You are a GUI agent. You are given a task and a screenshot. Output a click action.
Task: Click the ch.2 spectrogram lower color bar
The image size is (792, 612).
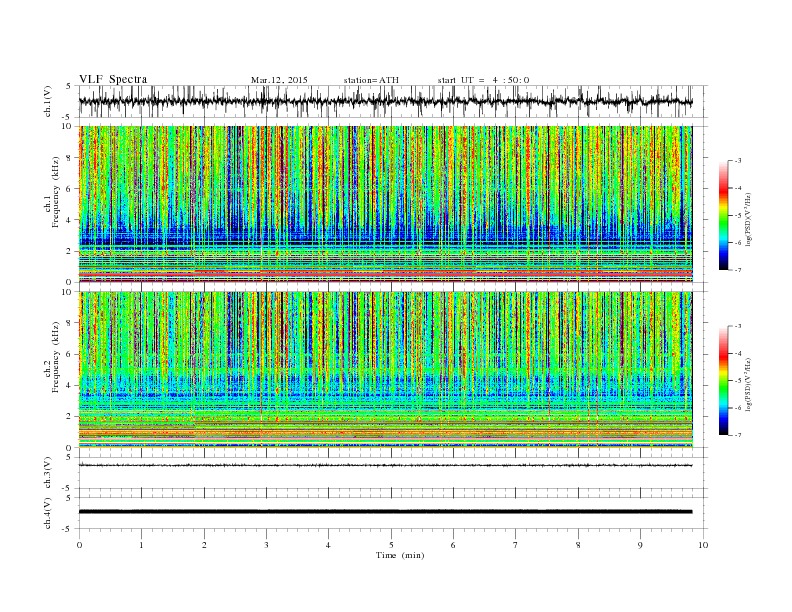click(723, 381)
